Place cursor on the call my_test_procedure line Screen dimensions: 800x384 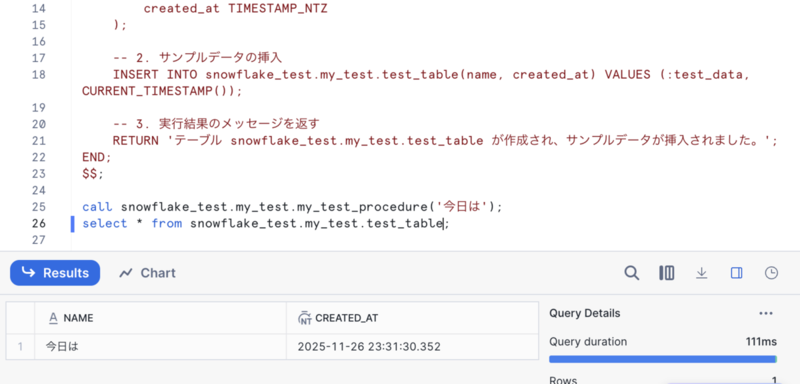[x=292, y=207]
